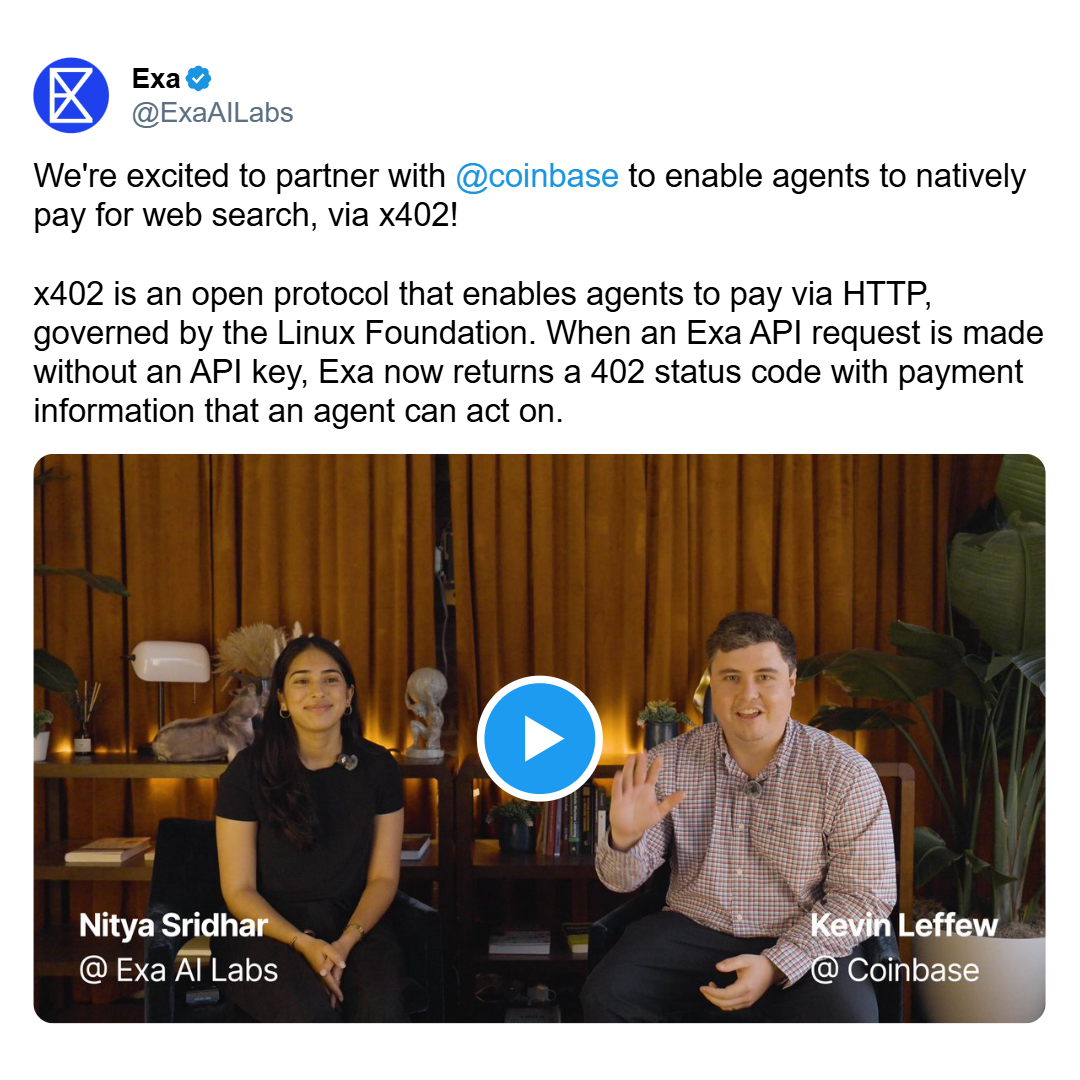1080x1080 pixels.
Task: Click the '@ Coinbase' caption overlay in video
Action: [x=895, y=970]
